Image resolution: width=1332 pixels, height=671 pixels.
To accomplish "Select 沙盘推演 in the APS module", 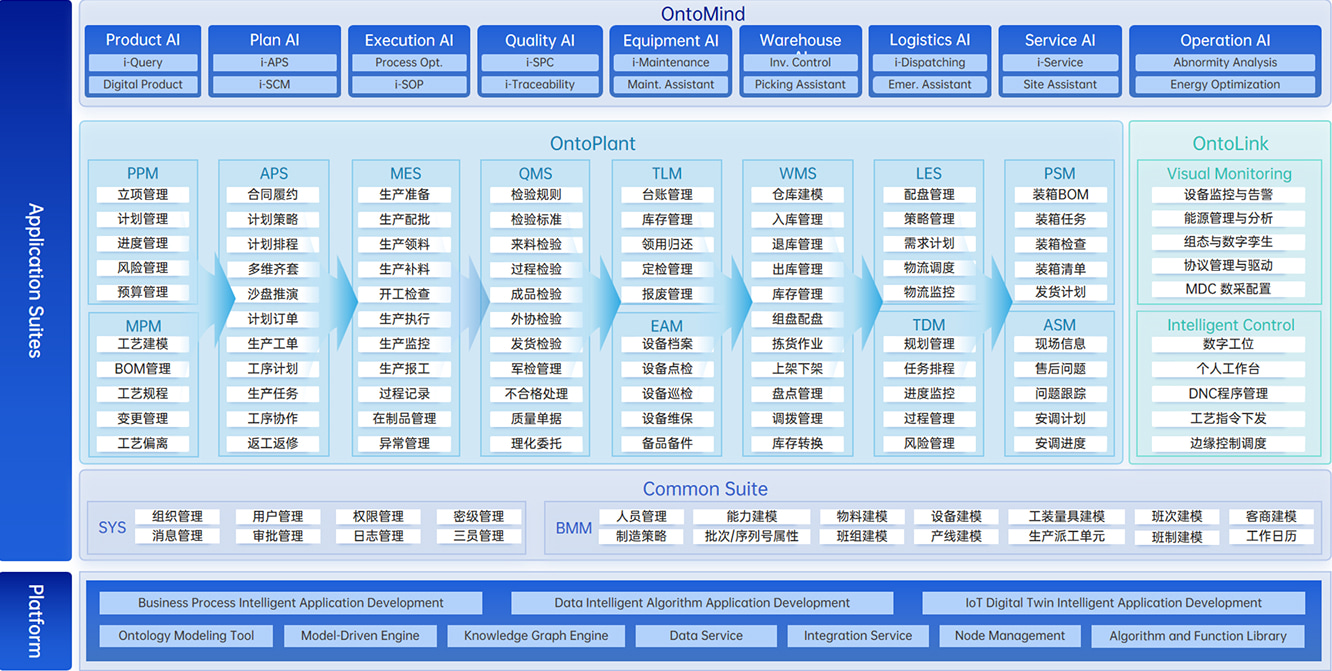I will (x=273, y=294).
